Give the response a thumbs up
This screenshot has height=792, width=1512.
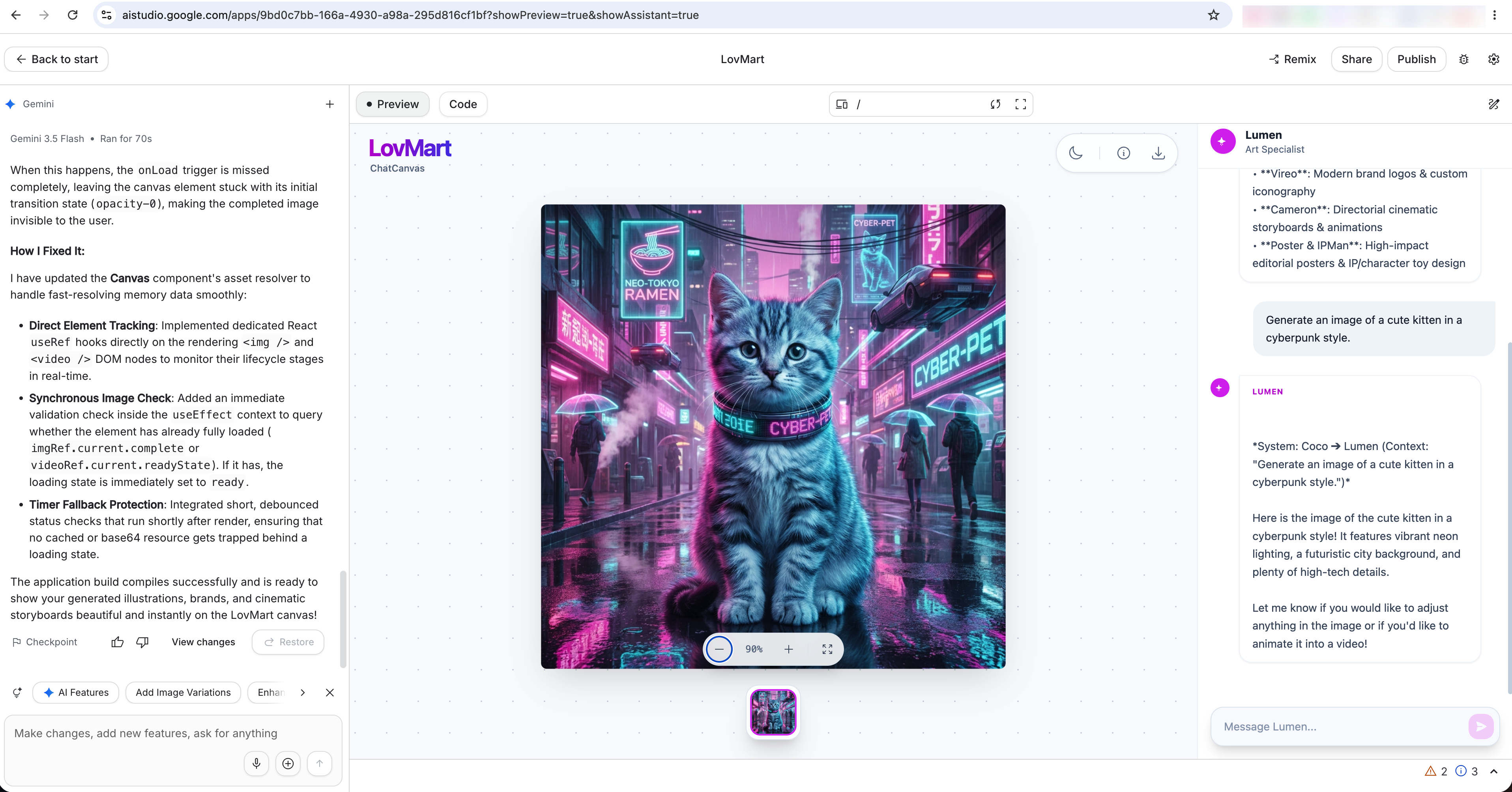point(118,642)
